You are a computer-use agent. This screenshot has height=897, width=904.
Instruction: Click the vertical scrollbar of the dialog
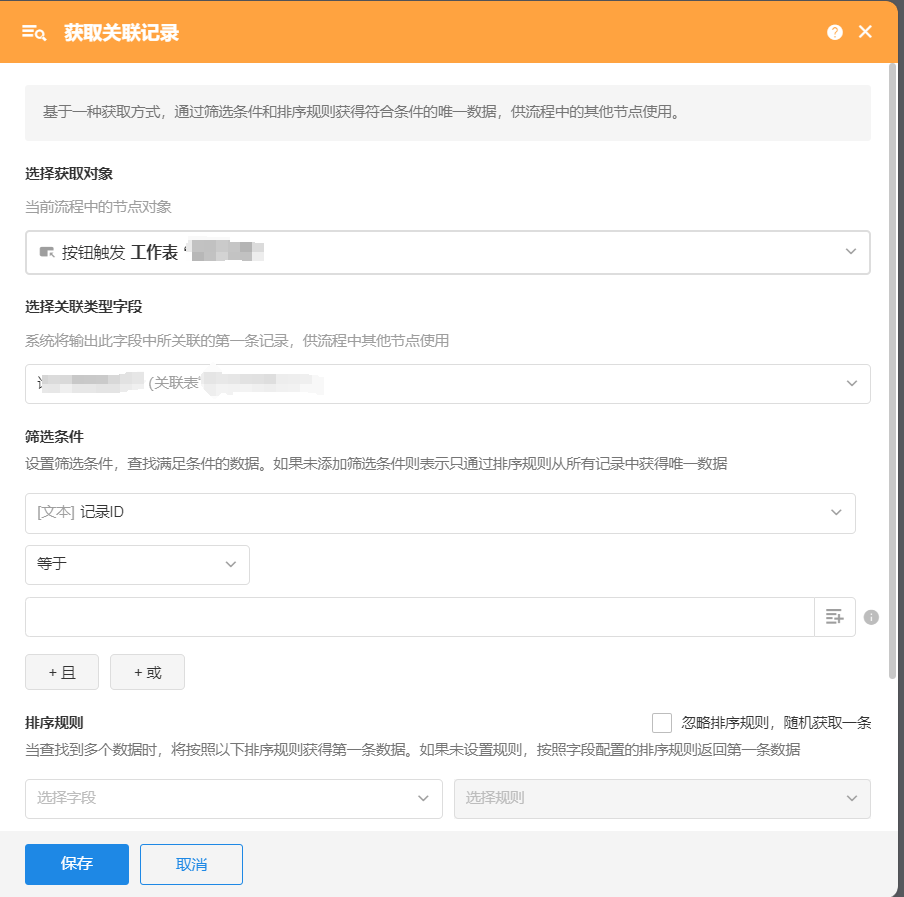(892, 370)
